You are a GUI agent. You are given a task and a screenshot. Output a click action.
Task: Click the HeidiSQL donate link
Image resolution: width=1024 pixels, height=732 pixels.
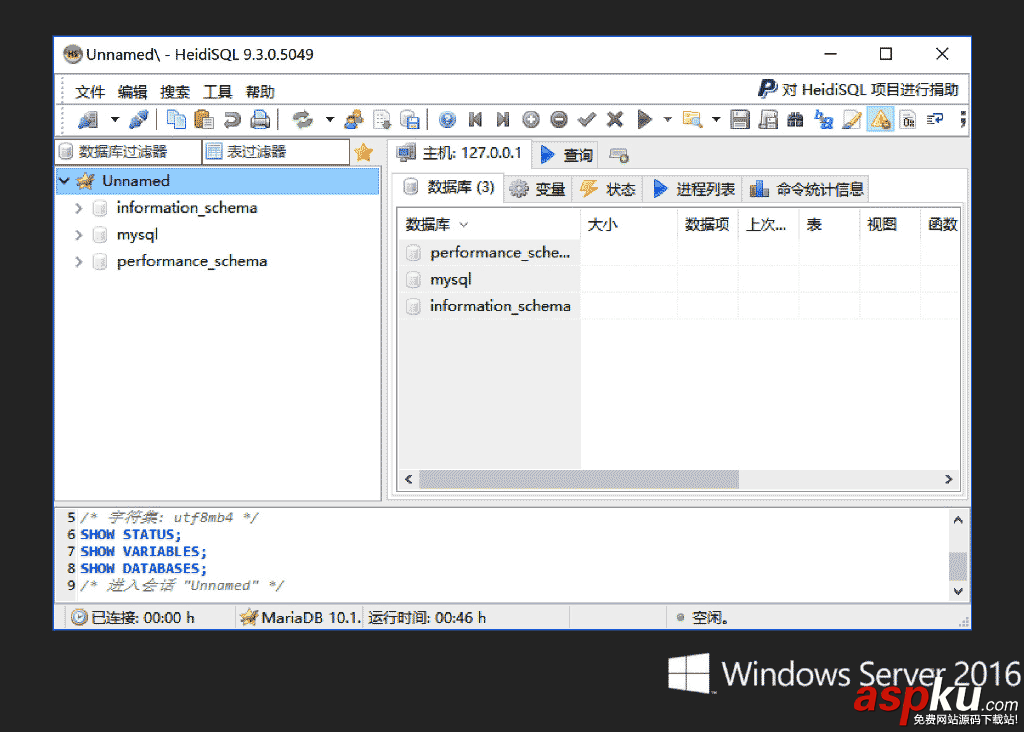tap(858, 89)
